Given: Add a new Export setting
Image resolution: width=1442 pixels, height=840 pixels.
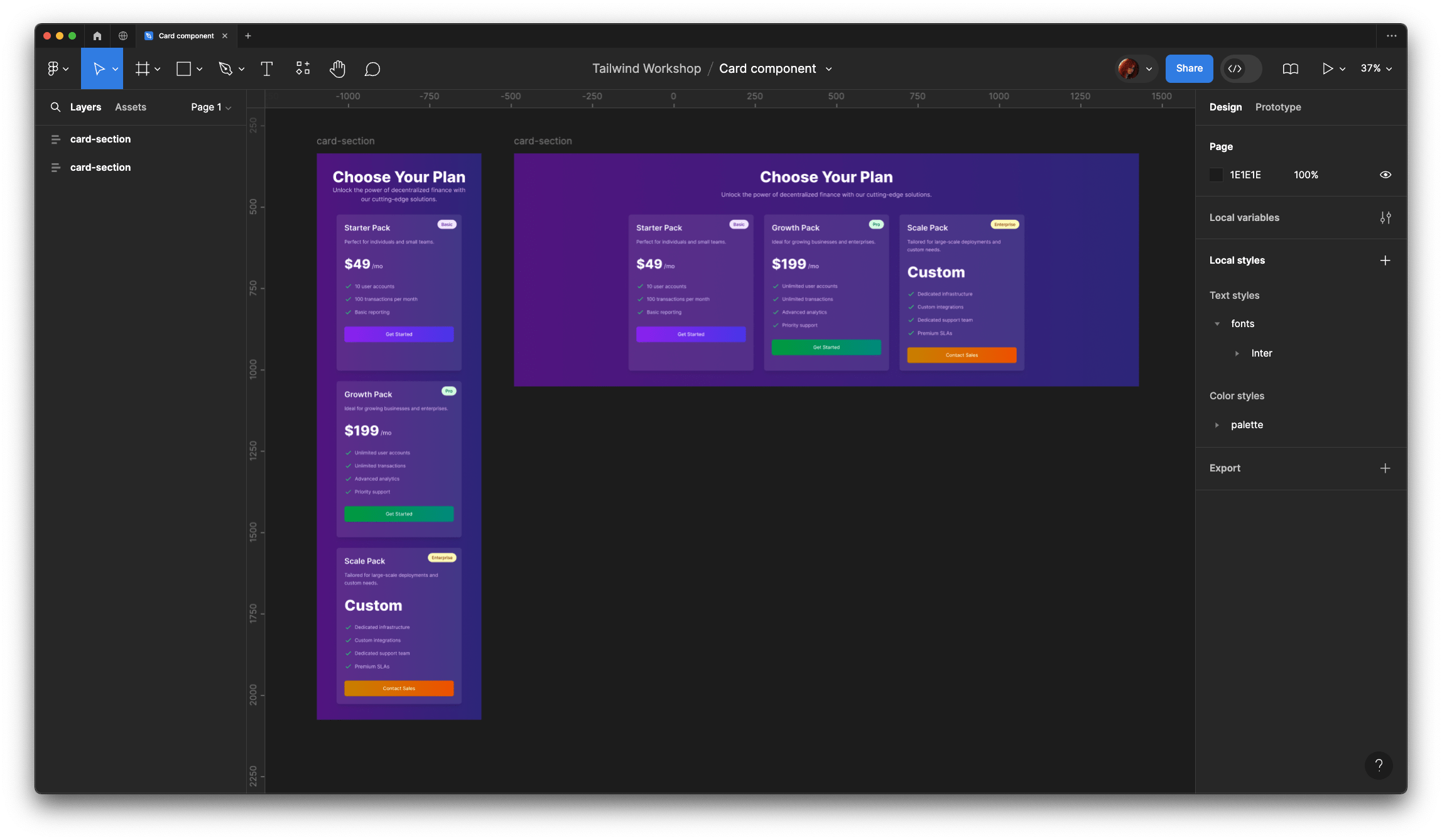Looking at the screenshot, I should tap(1385, 468).
